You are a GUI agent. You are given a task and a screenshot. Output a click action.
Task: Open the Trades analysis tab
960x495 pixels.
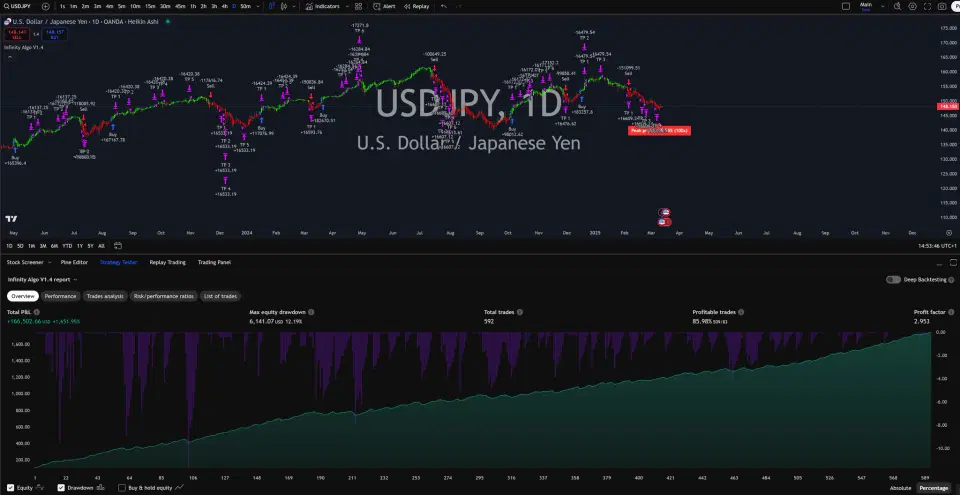pos(105,297)
